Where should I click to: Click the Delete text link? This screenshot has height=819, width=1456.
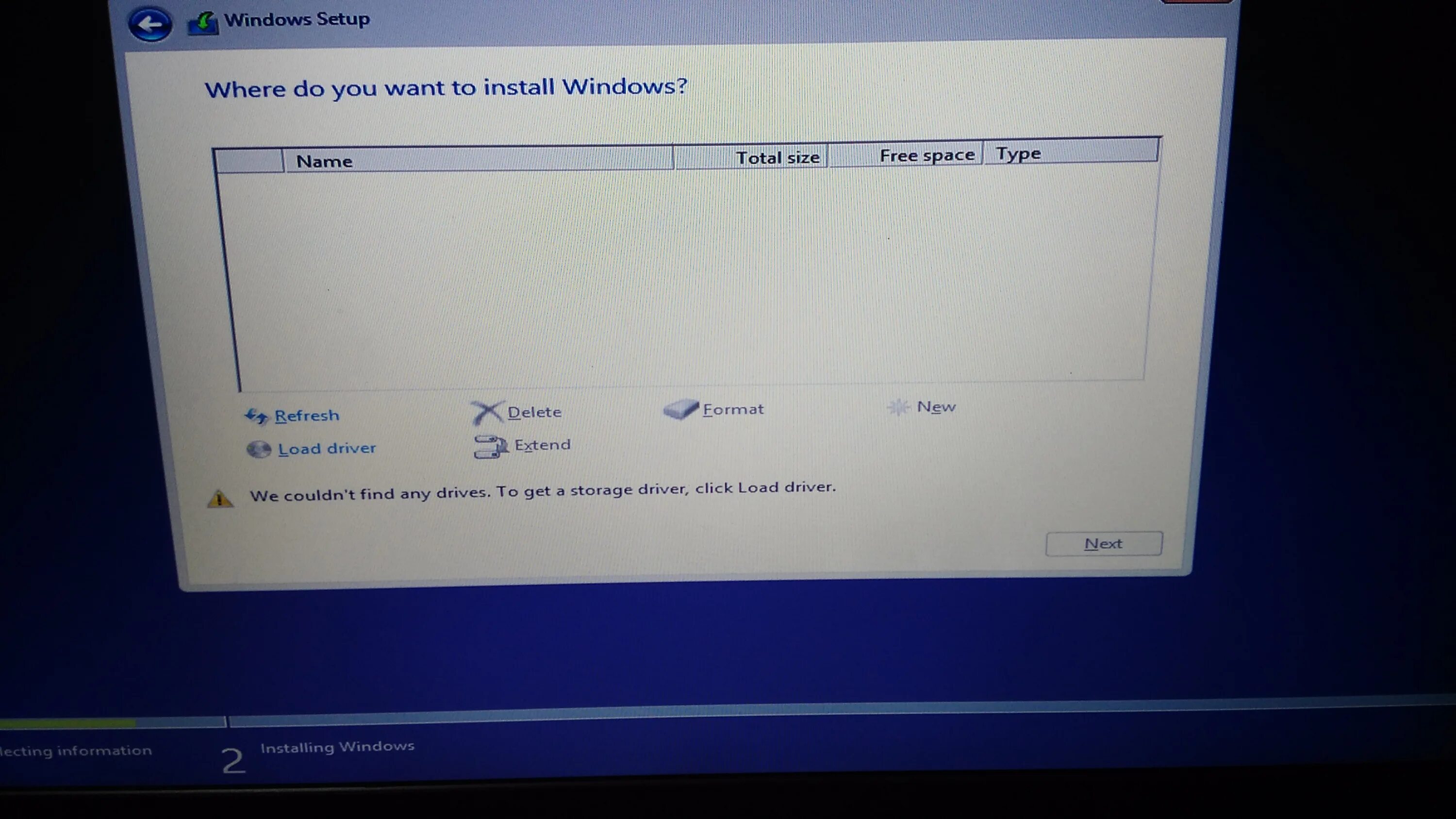pos(534,412)
